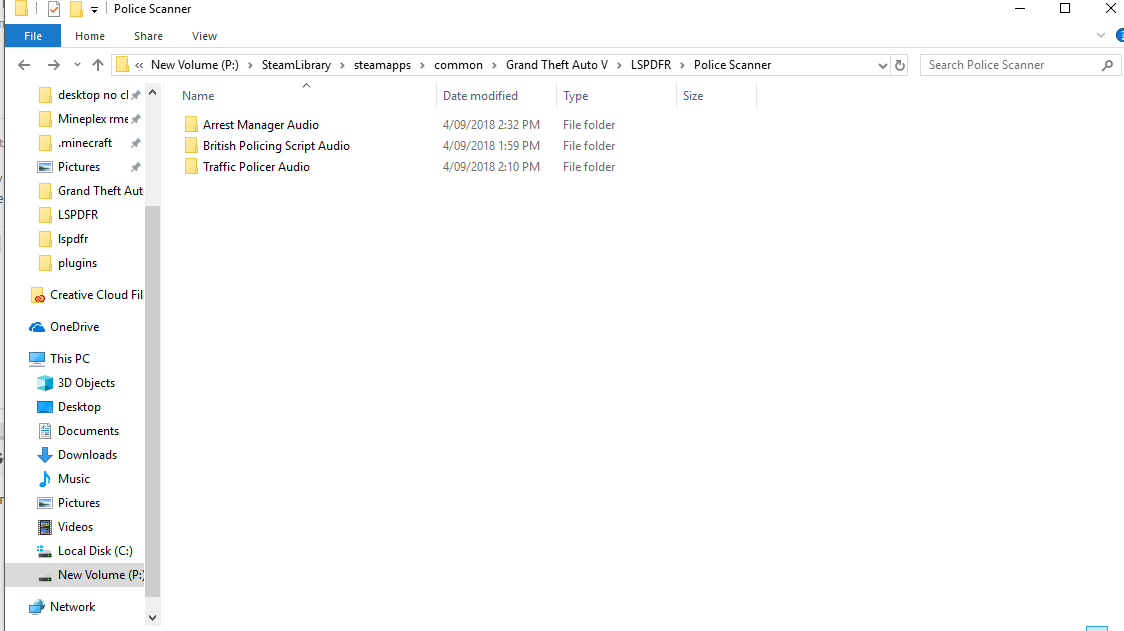Navigate to common in breadcrumb
This screenshot has width=1124, height=631.
(458, 65)
